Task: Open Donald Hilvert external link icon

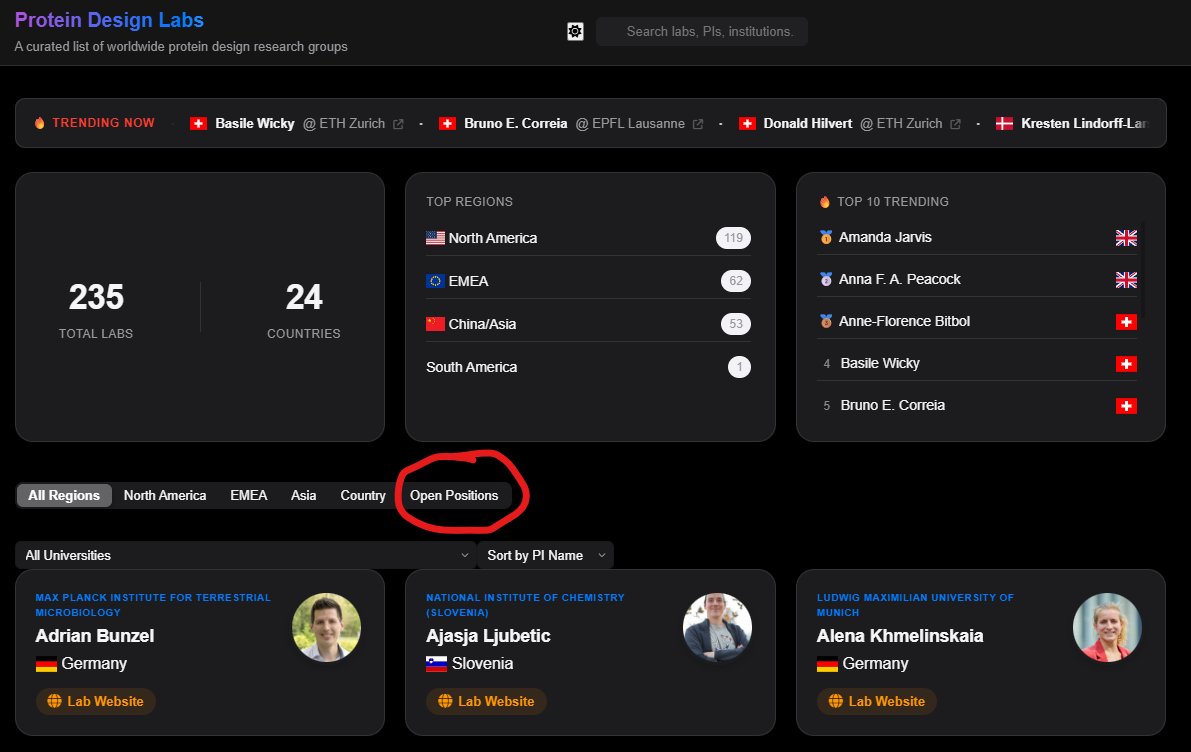Action: click(x=956, y=124)
